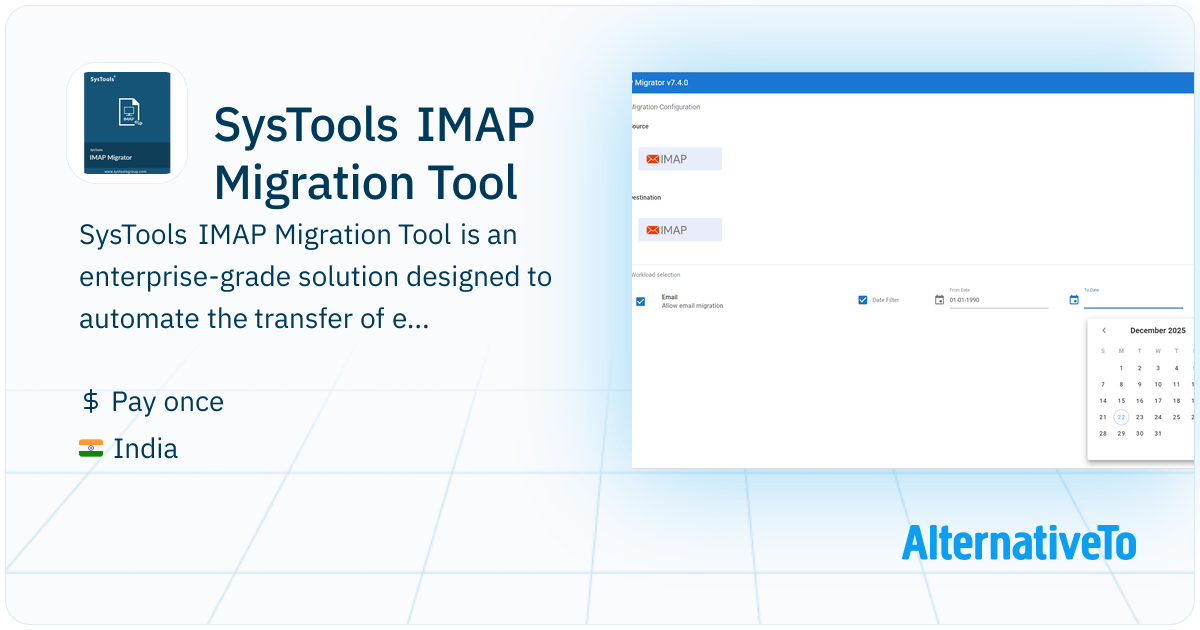Click the AlternativeTo logo
The image size is (1200, 630).
[1019, 542]
